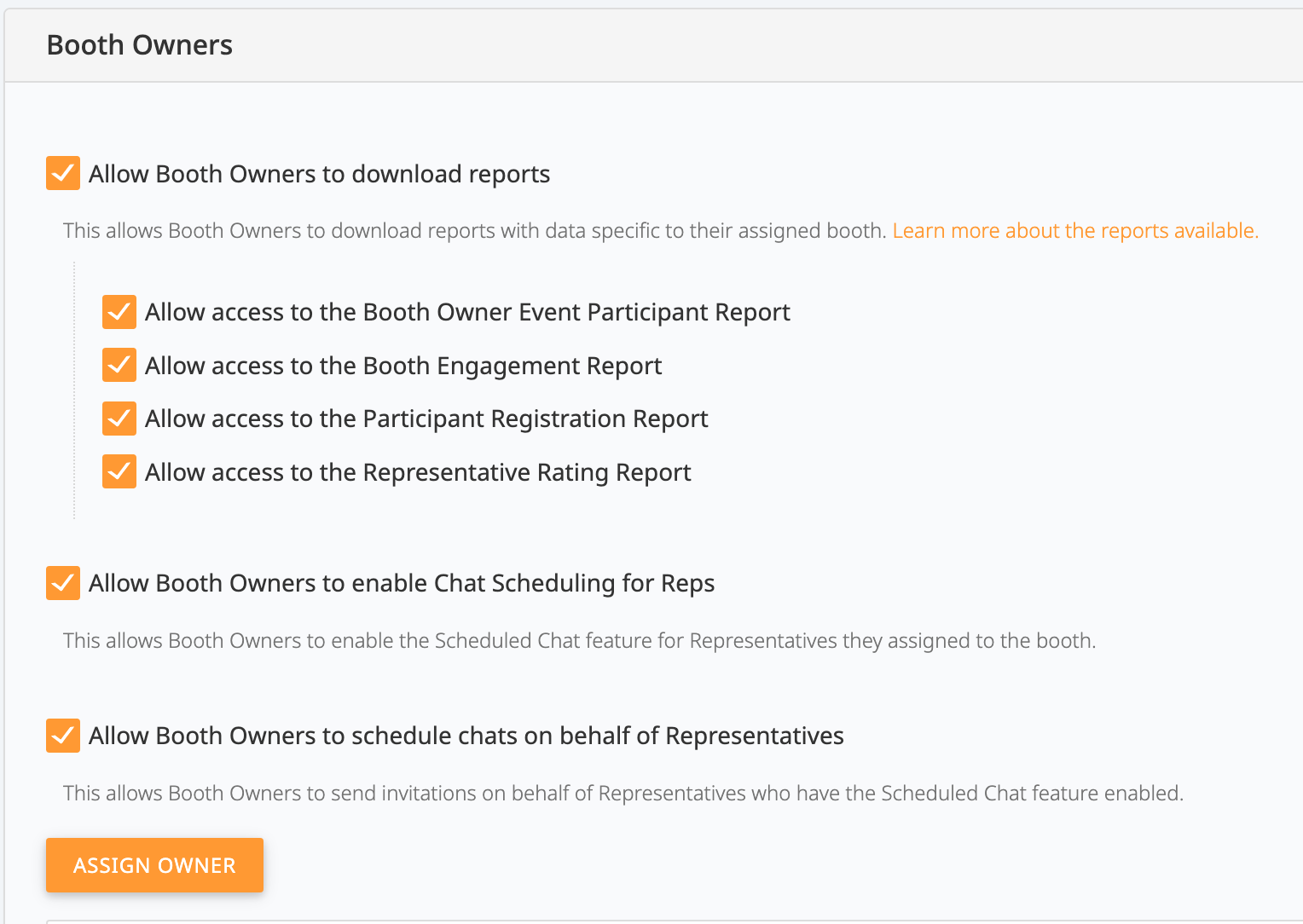Click the 'Allow Booth Owners to download reports' label text
The height and width of the screenshot is (924, 1303).
pos(319,174)
